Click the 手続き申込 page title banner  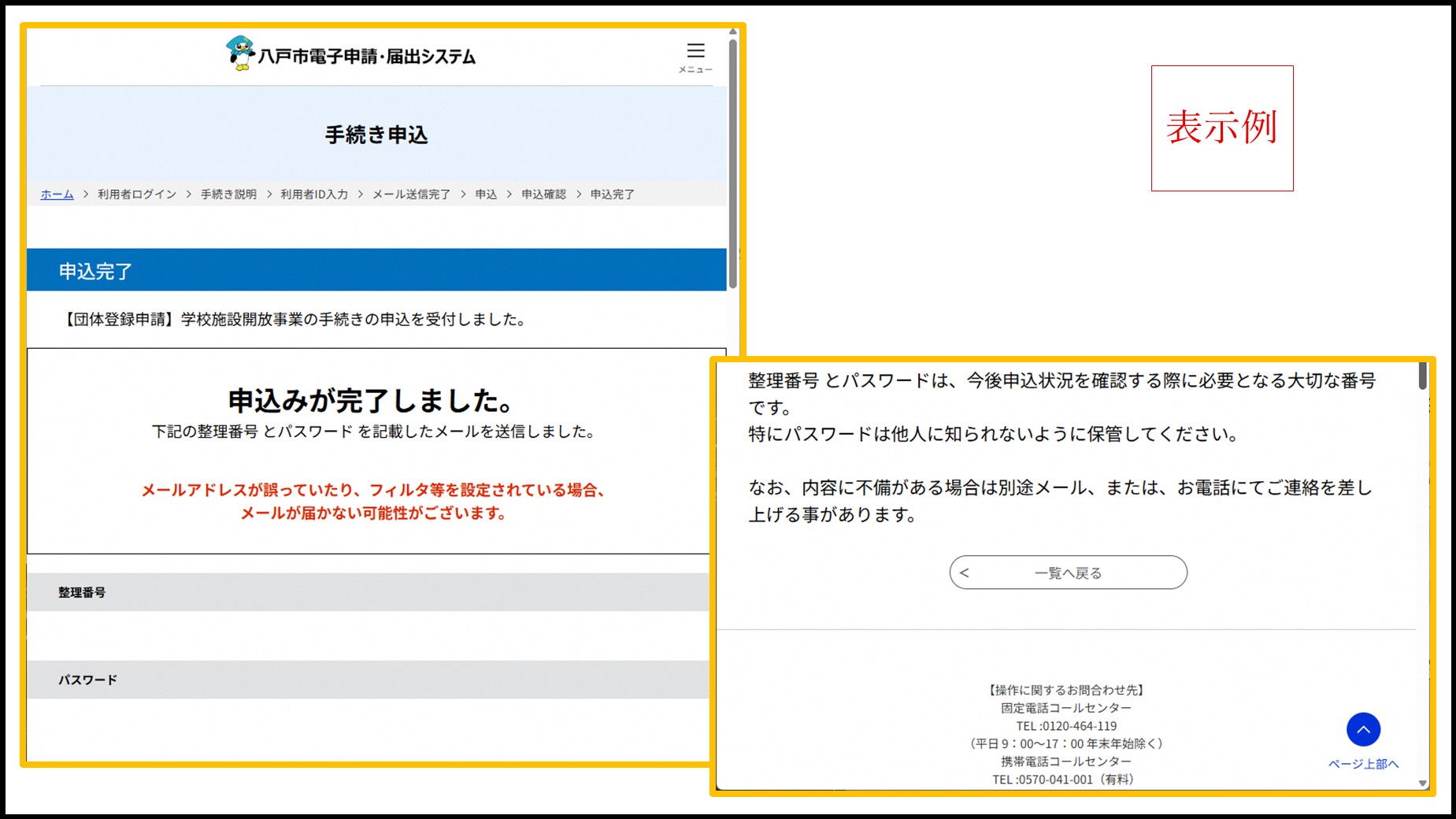376,135
